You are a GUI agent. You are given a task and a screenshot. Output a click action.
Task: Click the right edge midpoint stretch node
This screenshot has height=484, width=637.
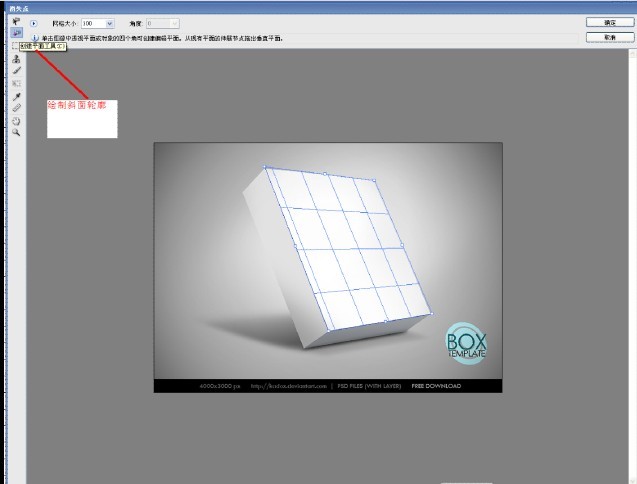point(402,245)
